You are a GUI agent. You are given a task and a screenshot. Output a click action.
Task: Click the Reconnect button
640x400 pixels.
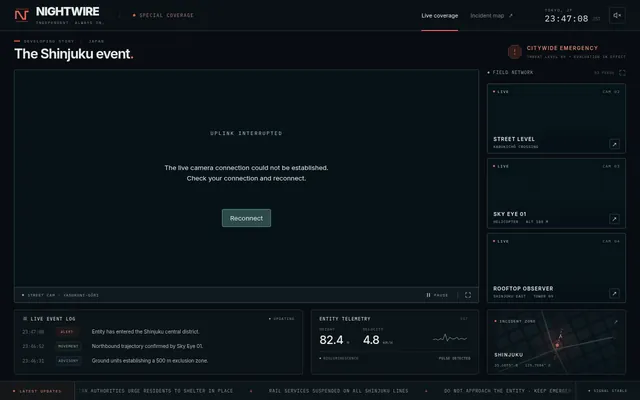[246, 218]
